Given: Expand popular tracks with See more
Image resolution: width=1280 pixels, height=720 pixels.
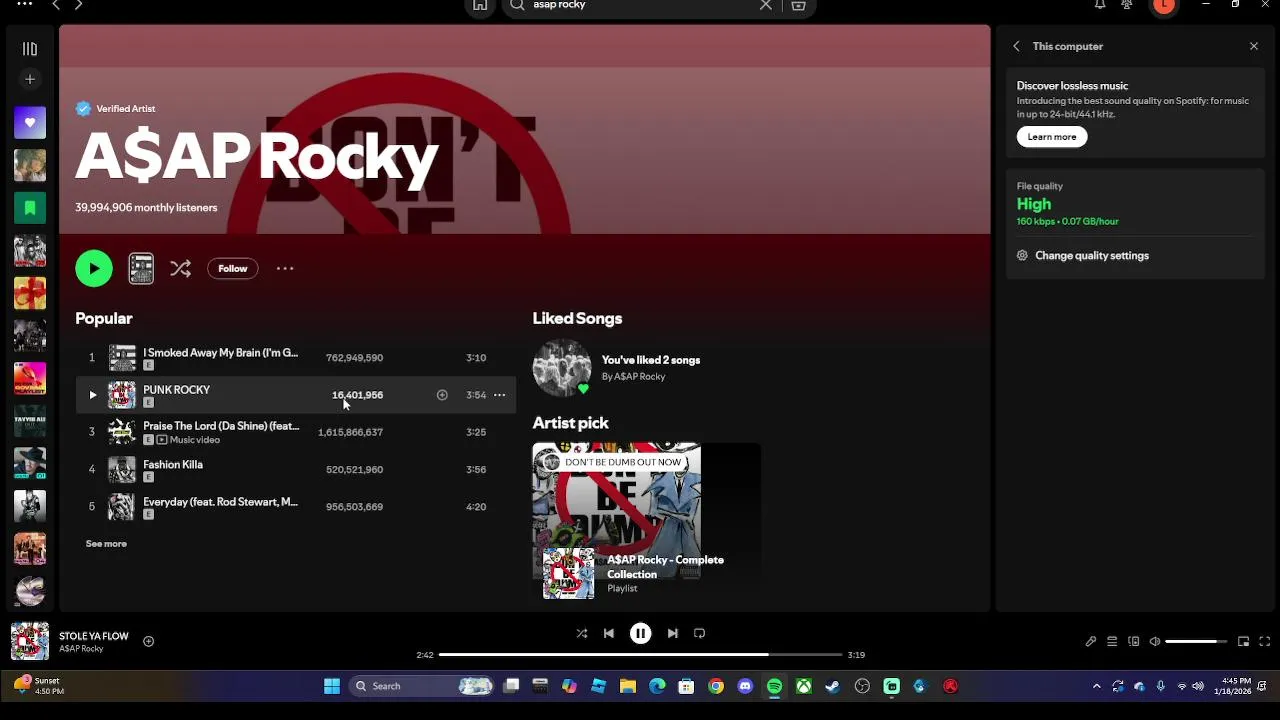Looking at the screenshot, I should (x=106, y=544).
